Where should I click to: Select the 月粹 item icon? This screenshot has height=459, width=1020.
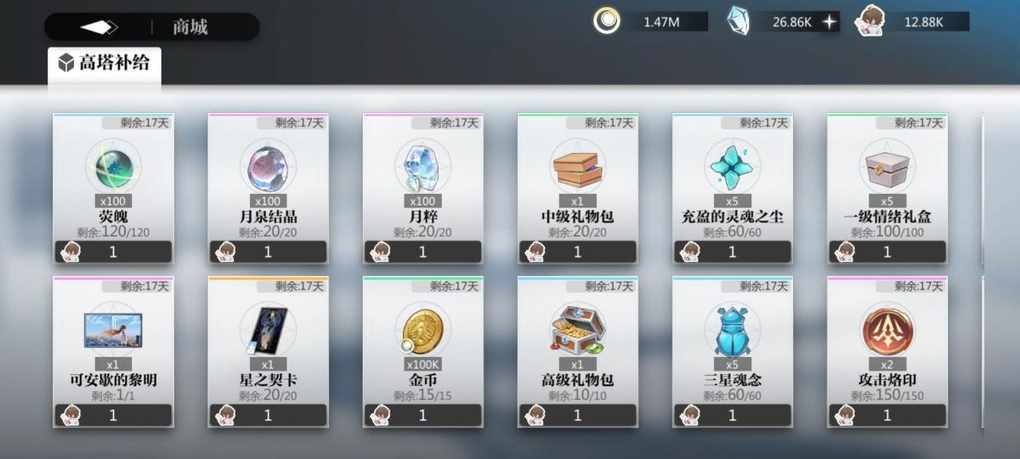coord(422,166)
